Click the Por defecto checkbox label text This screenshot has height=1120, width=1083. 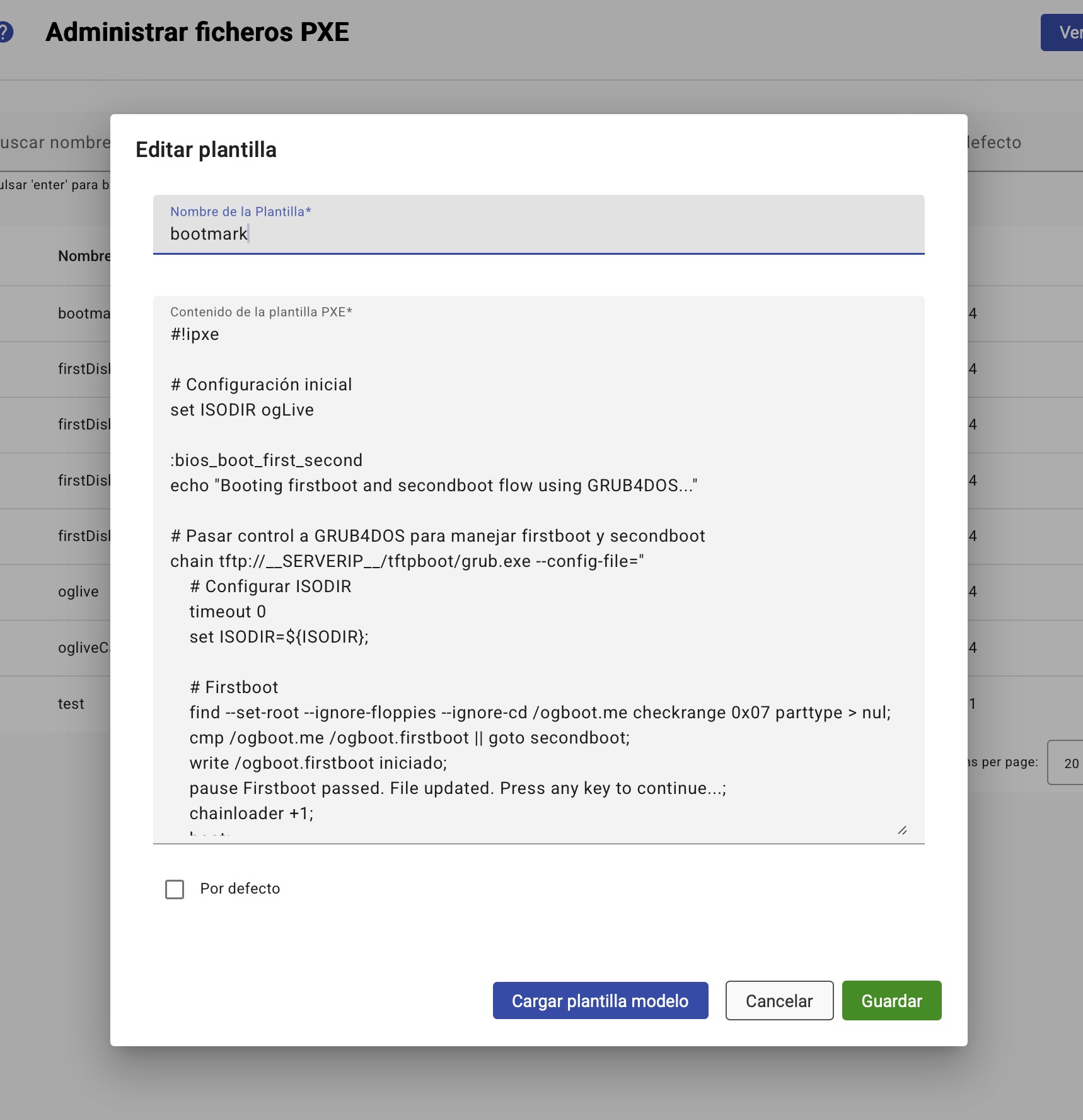[240, 889]
